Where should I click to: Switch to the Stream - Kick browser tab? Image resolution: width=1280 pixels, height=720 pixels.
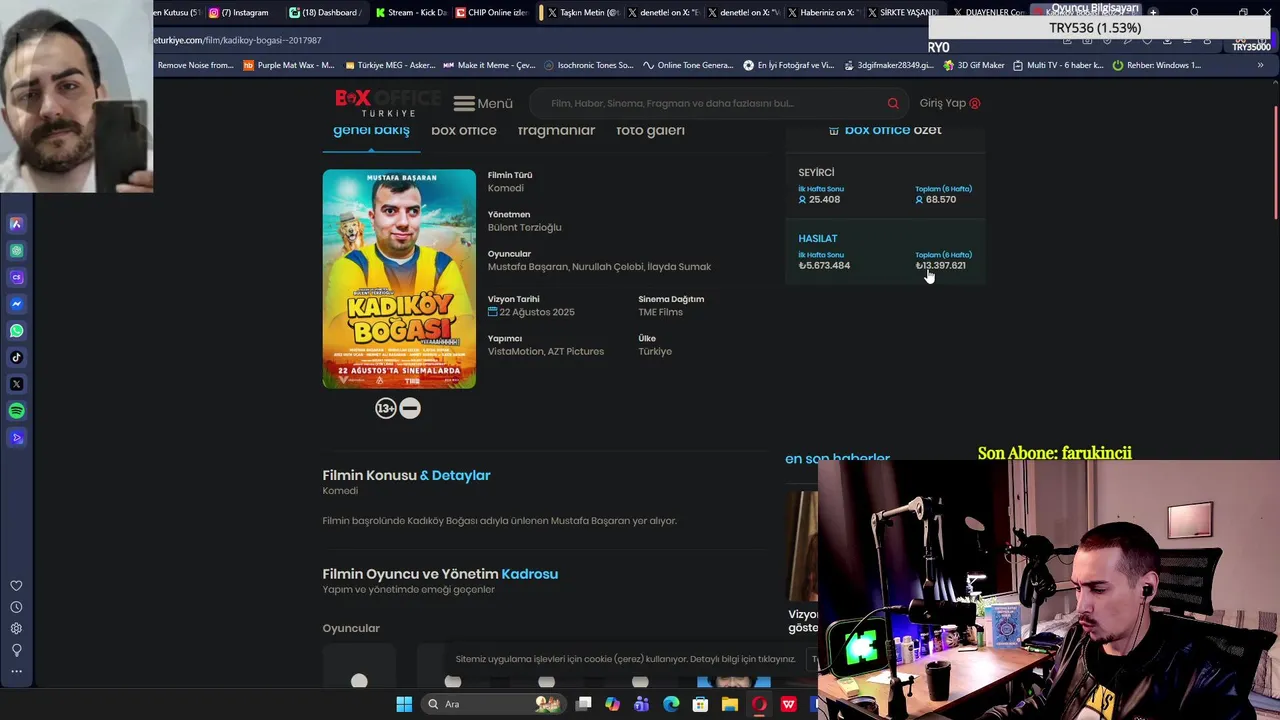point(411,12)
